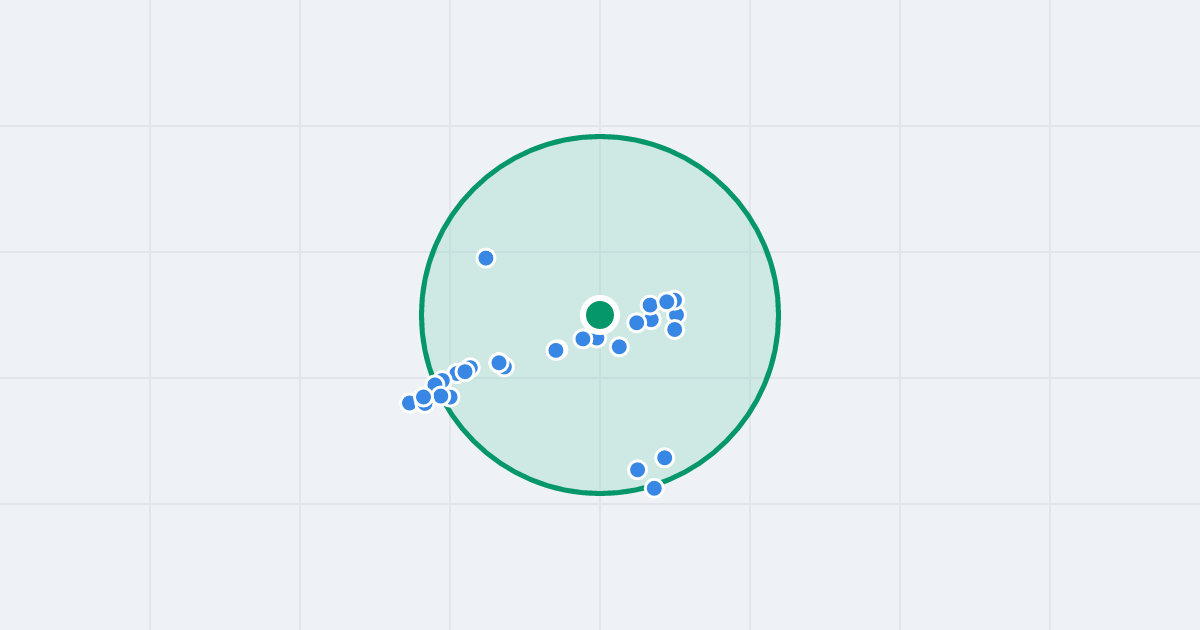This screenshot has width=1200, height=630.
Task: Select the blue marker just below-right of the green center
Action: (619, 347)
